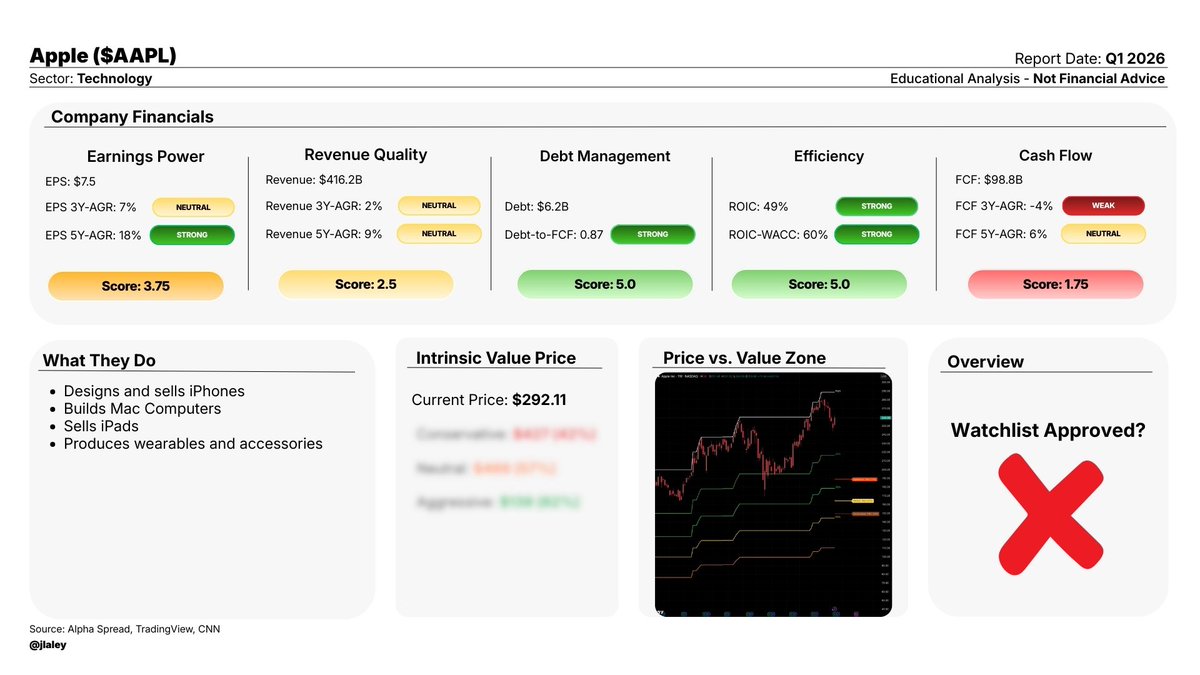
Task: Click the Cash Flow heading
Action: coord(1055,156)
